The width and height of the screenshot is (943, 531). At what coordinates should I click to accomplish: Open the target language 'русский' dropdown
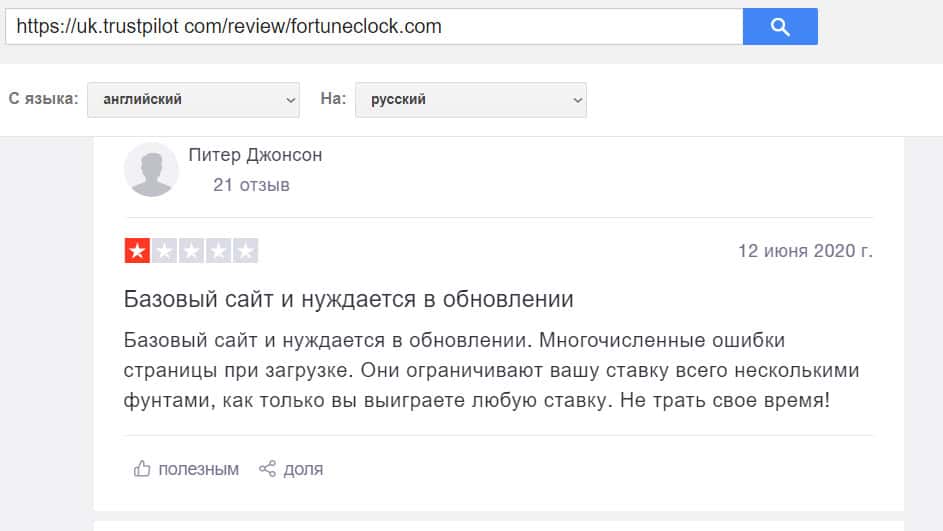click(470, 99)
